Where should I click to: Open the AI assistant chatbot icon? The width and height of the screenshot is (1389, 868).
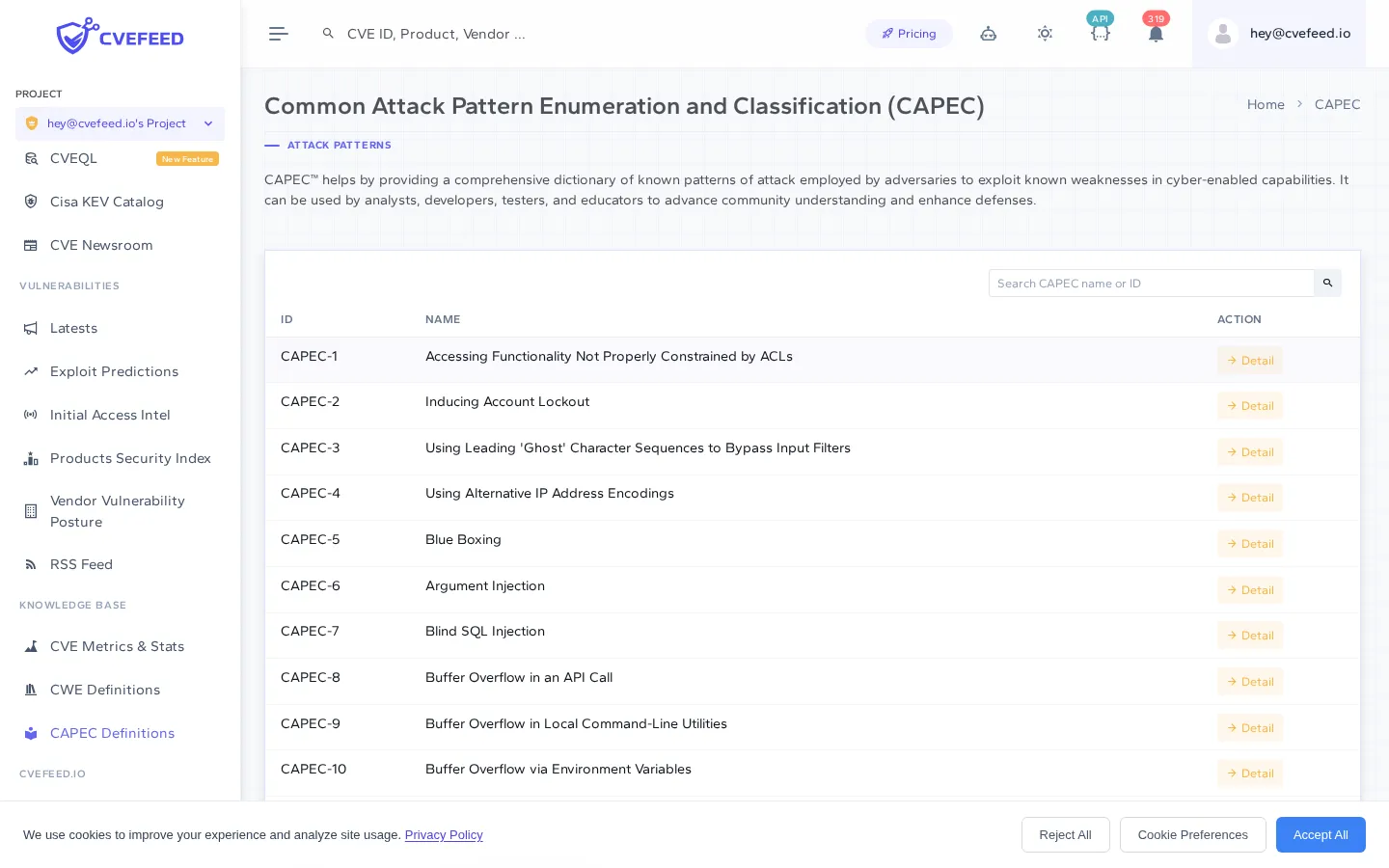click(x=989, y=34)
